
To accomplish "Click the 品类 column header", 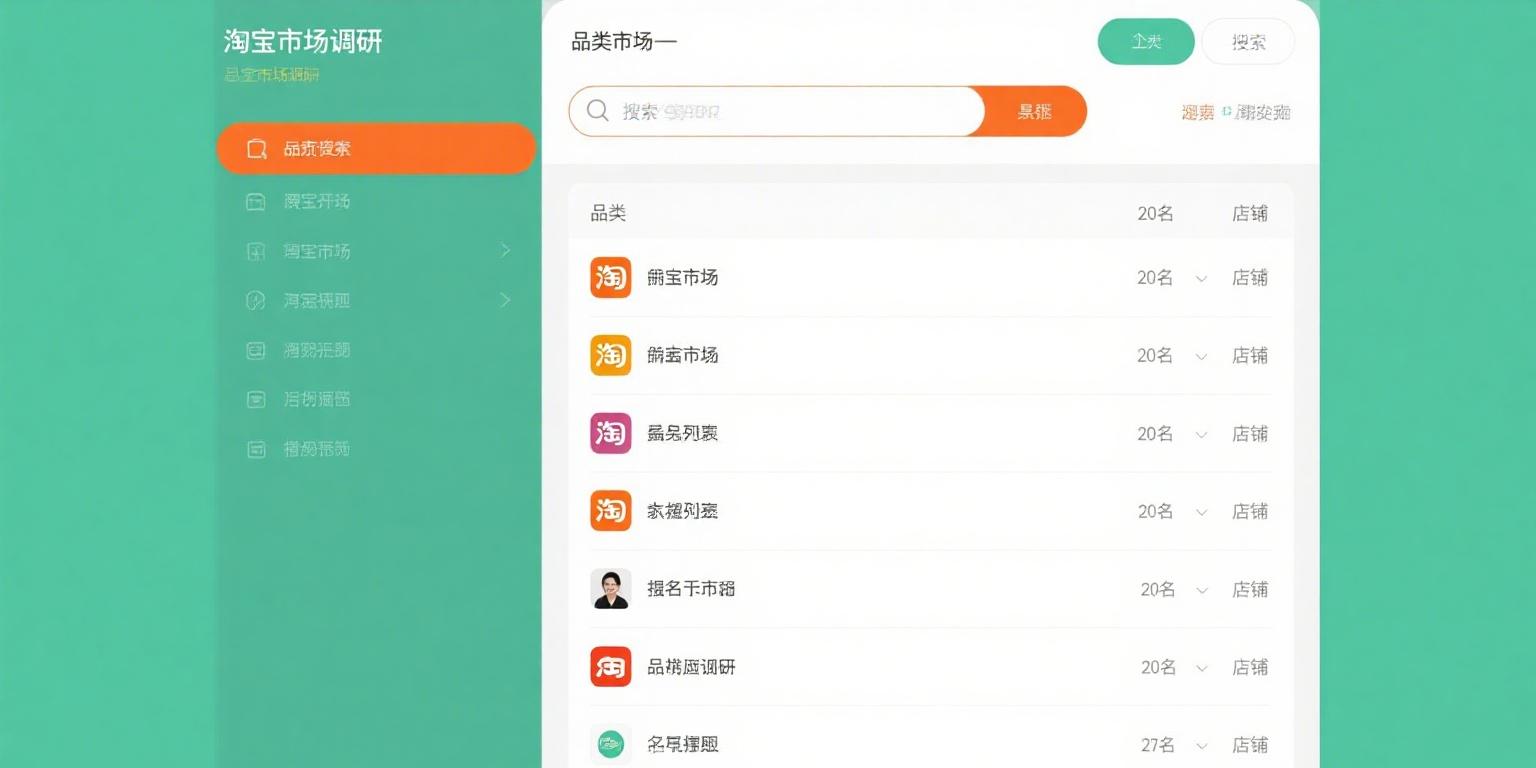I will tap(608, 213).
